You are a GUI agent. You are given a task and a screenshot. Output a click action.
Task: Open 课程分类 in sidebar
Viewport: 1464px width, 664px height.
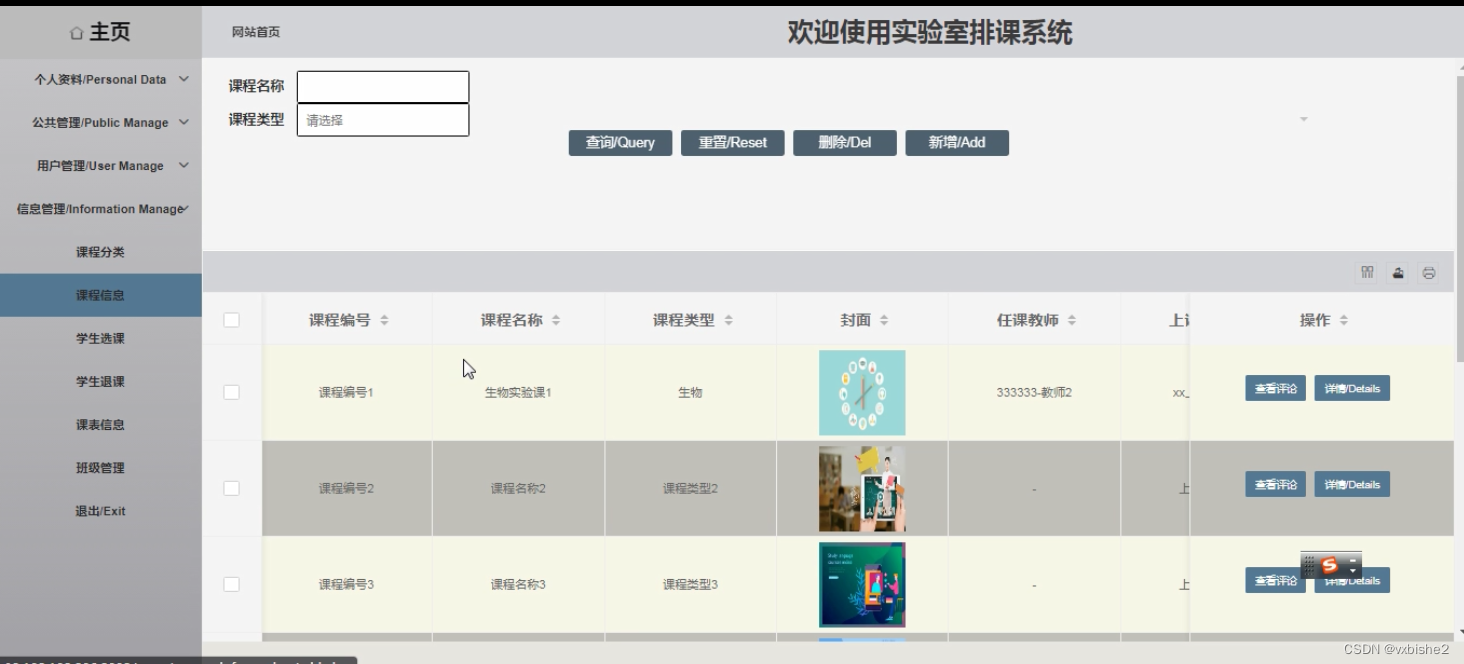tap(101, 252)
